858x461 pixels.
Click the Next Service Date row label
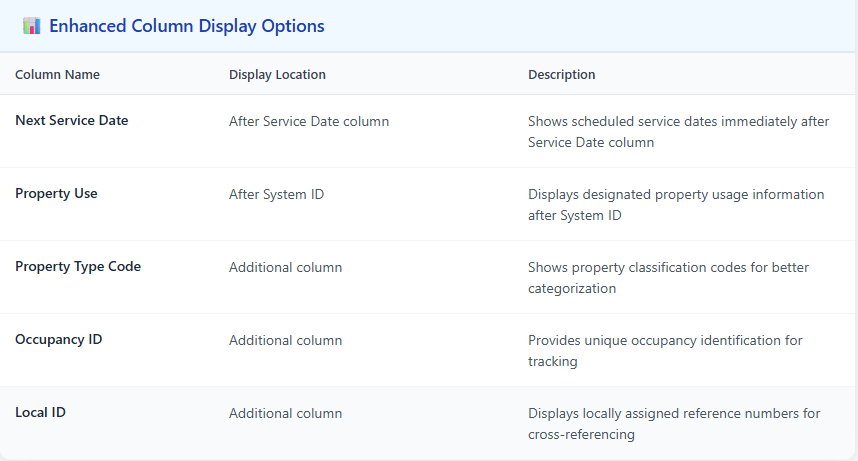click(x=72, y=120)
